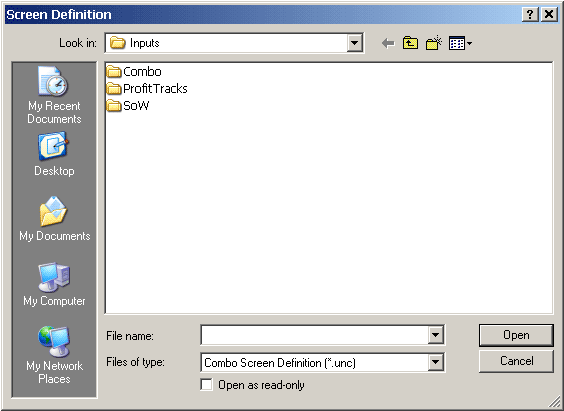Screen dimensions: 564x411
Task: Go to My Documents location
Action: 54,219
